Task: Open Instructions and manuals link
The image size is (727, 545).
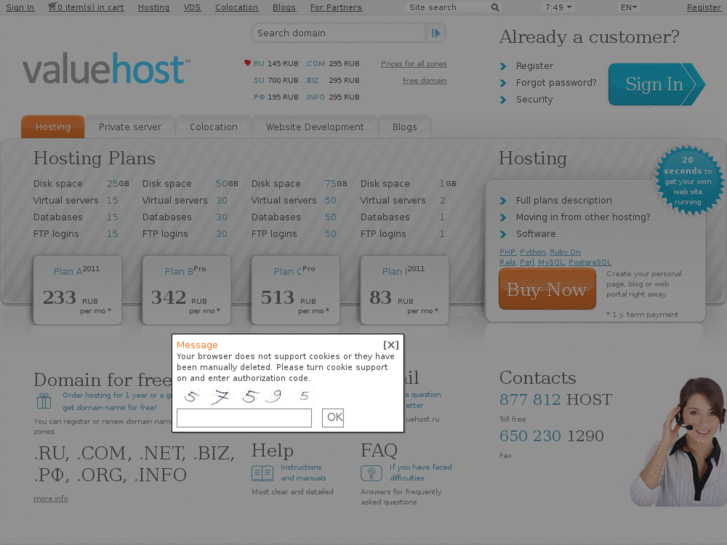Action: pos(303,473)
